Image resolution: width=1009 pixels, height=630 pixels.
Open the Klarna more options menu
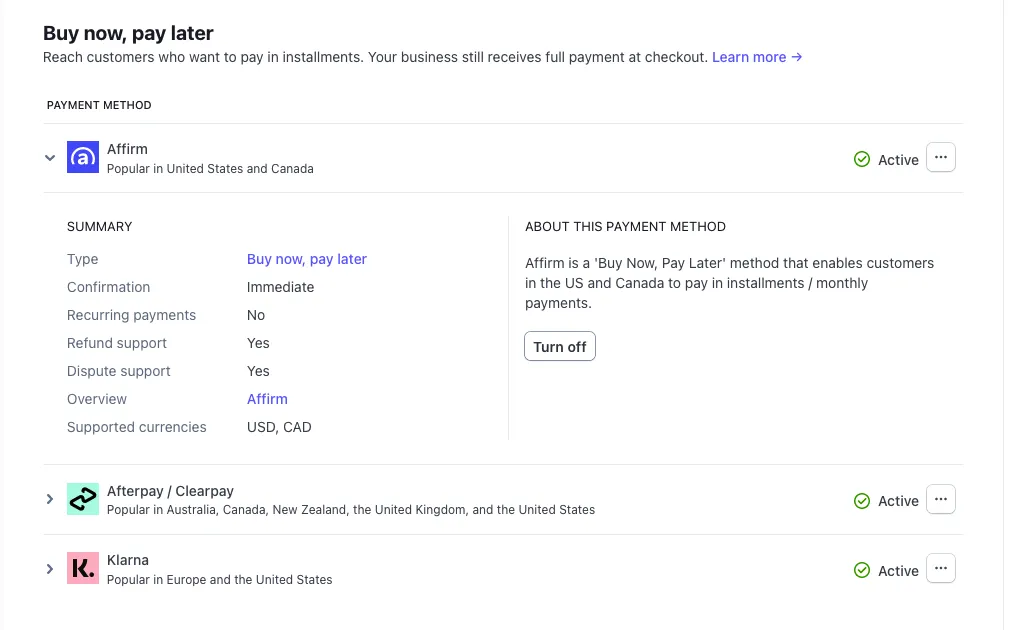click(940, 568)
